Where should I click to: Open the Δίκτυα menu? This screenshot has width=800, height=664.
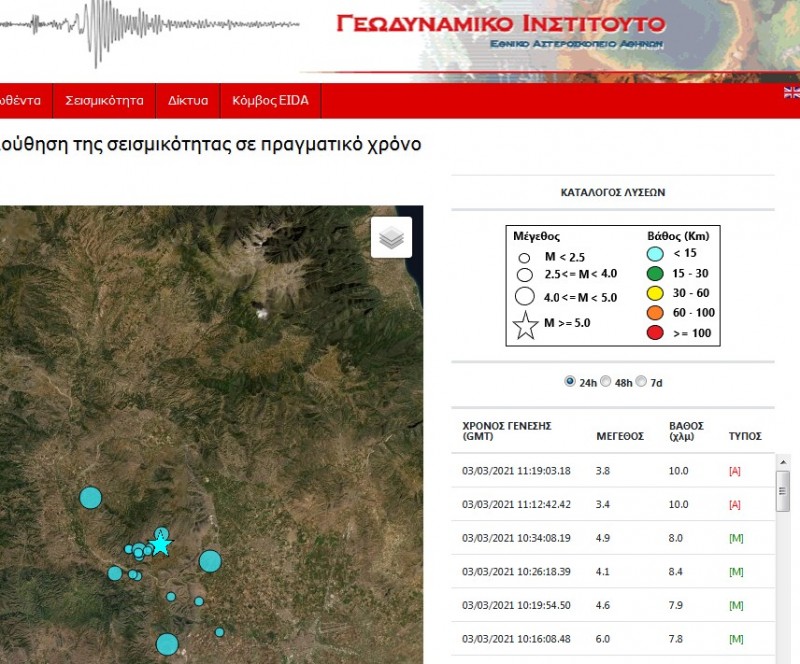pos(188,101)
